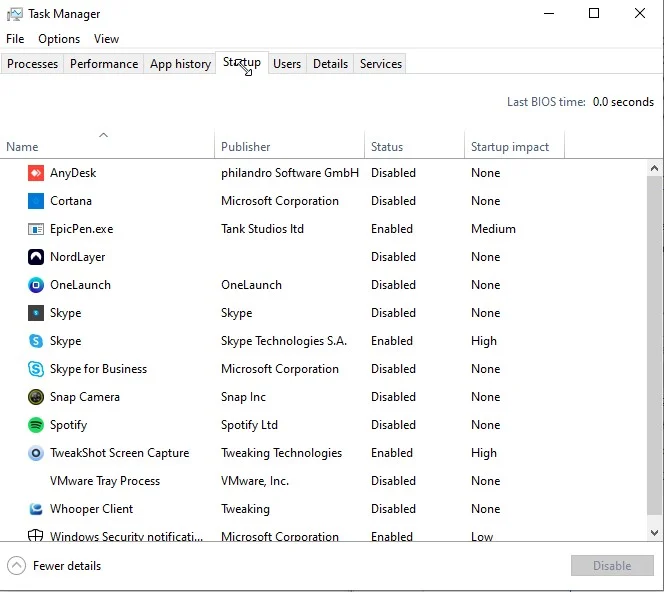This screenshot has width=664, height=592.
Task: Sort by the Name column header
Action: pos(107,147)
